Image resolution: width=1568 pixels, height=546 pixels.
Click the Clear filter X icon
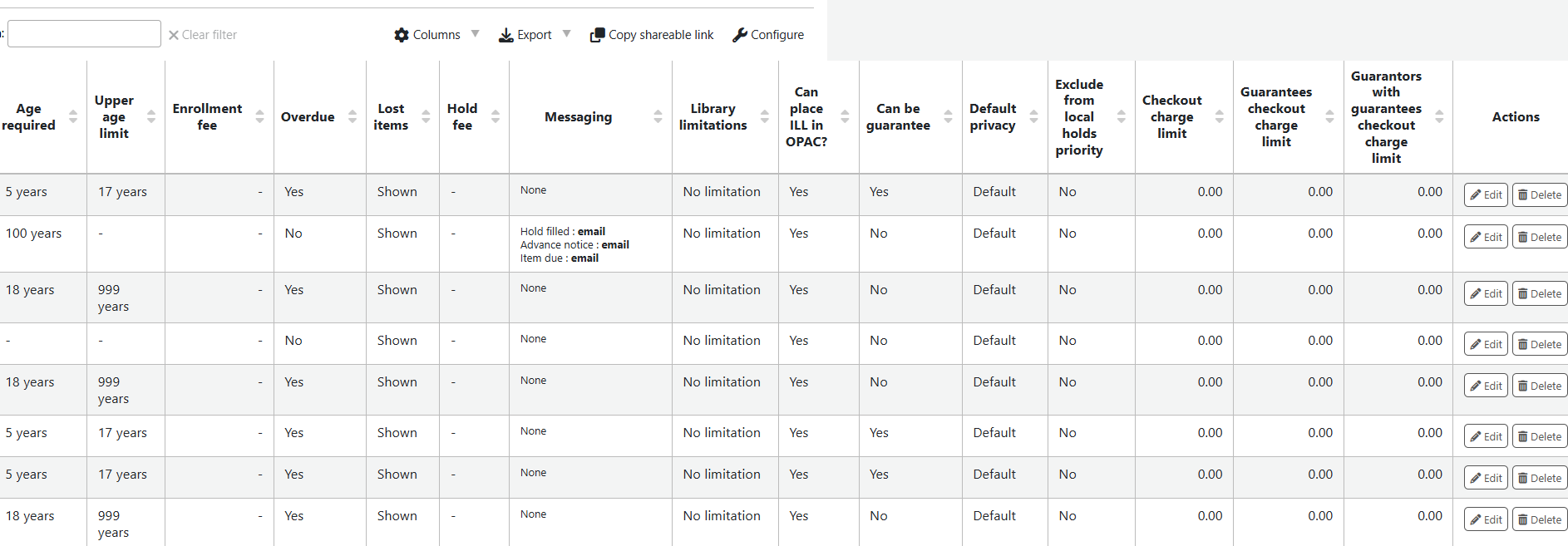coord(174,35)
